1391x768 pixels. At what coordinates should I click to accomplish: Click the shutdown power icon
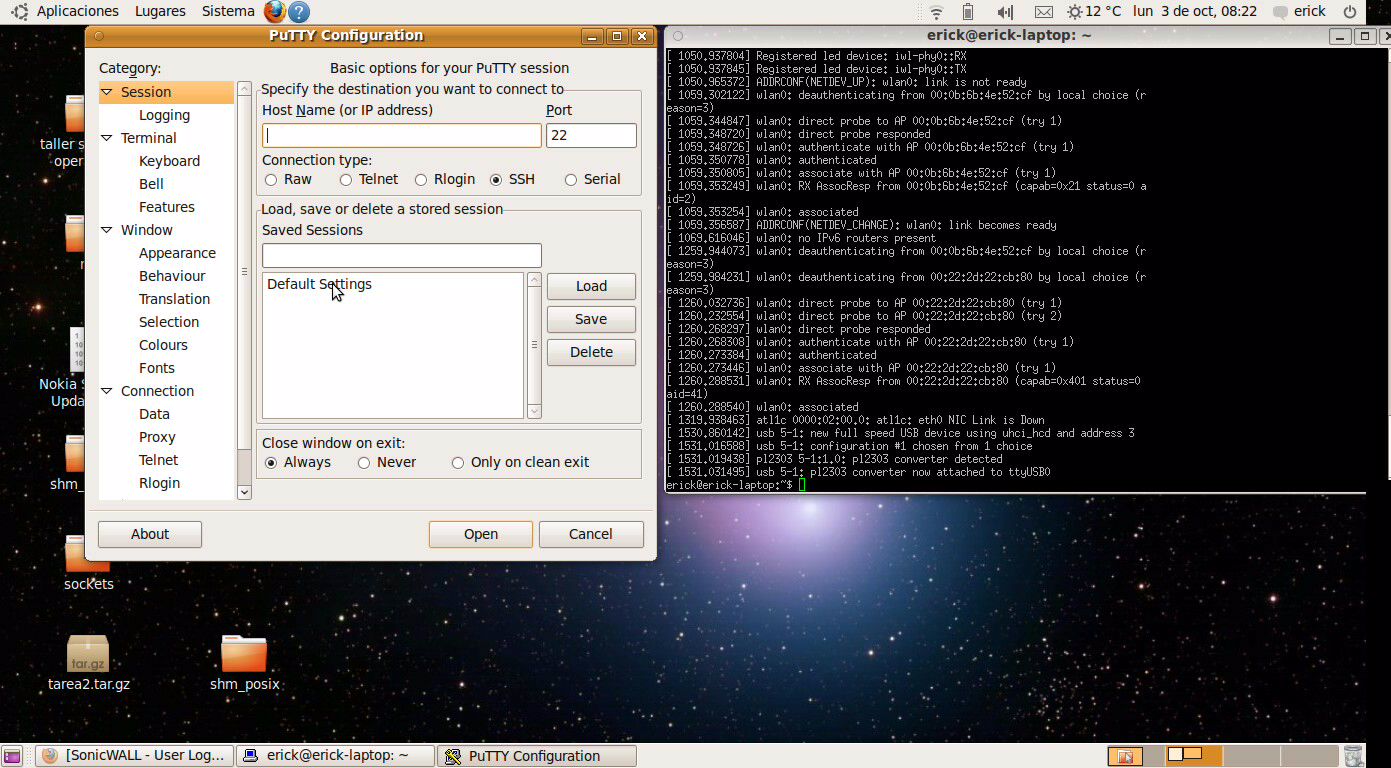click(1350, 11)
